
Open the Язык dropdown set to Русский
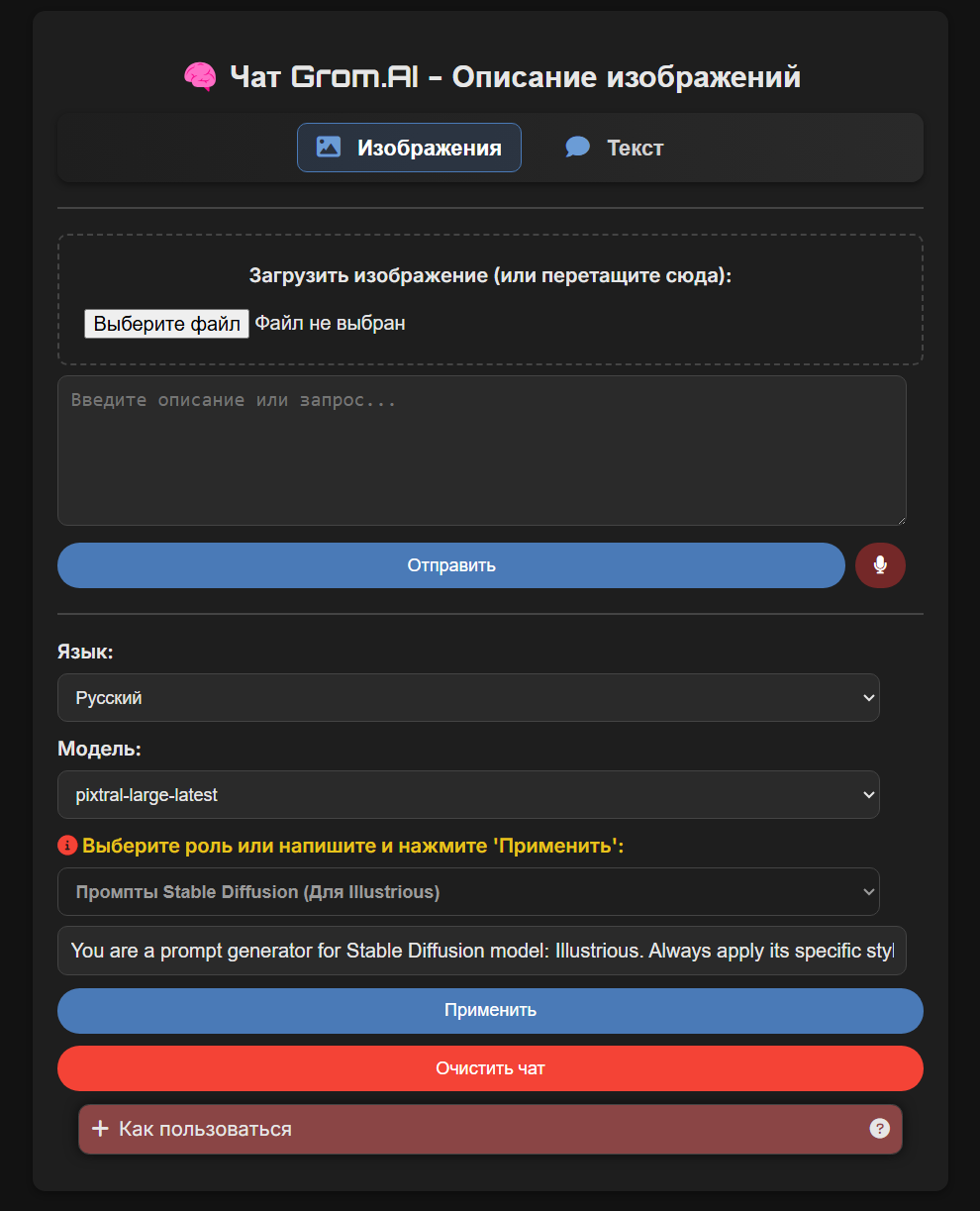(x=468, y=697)
